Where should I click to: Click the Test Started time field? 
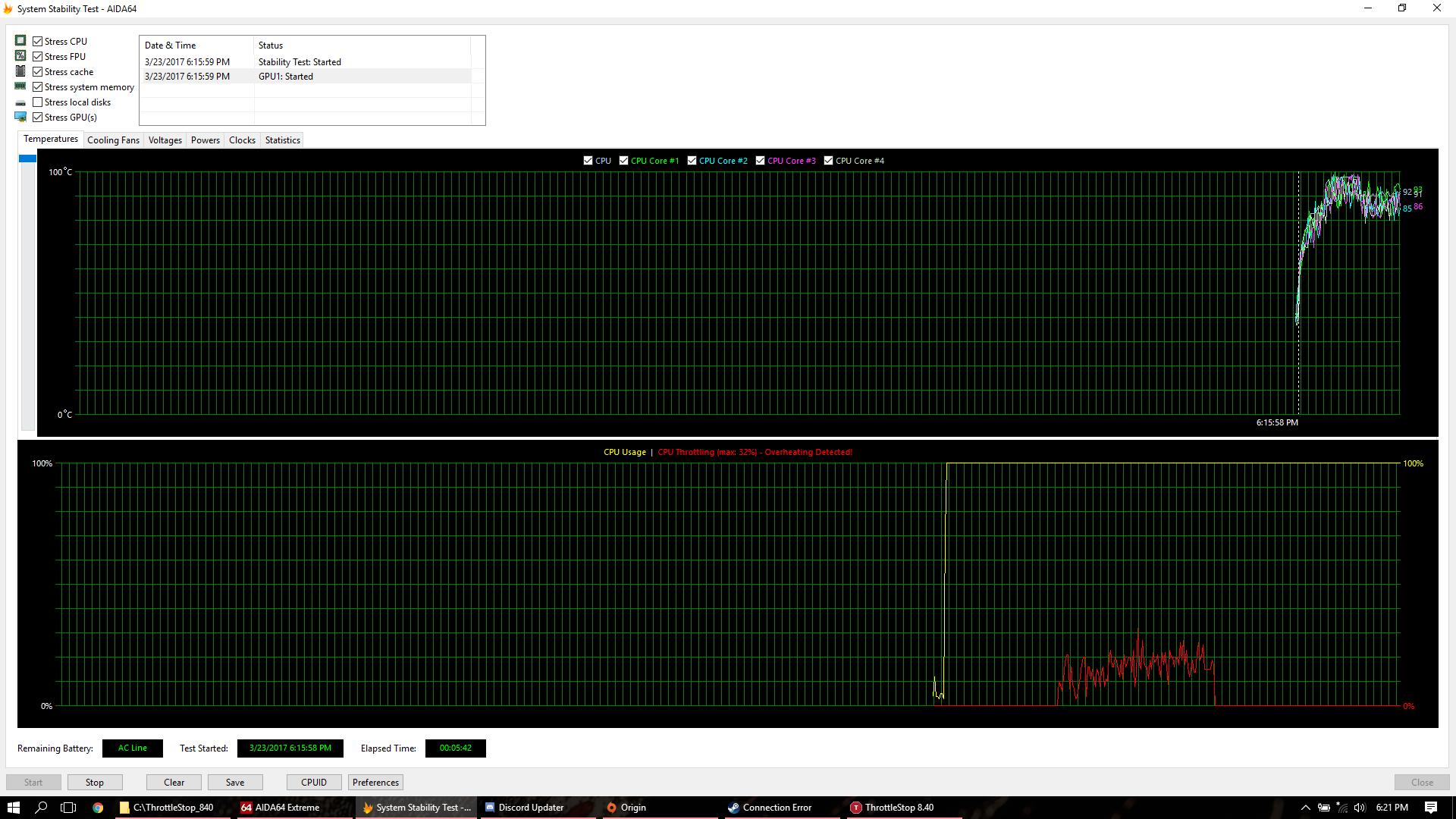(x=290, y=748)
